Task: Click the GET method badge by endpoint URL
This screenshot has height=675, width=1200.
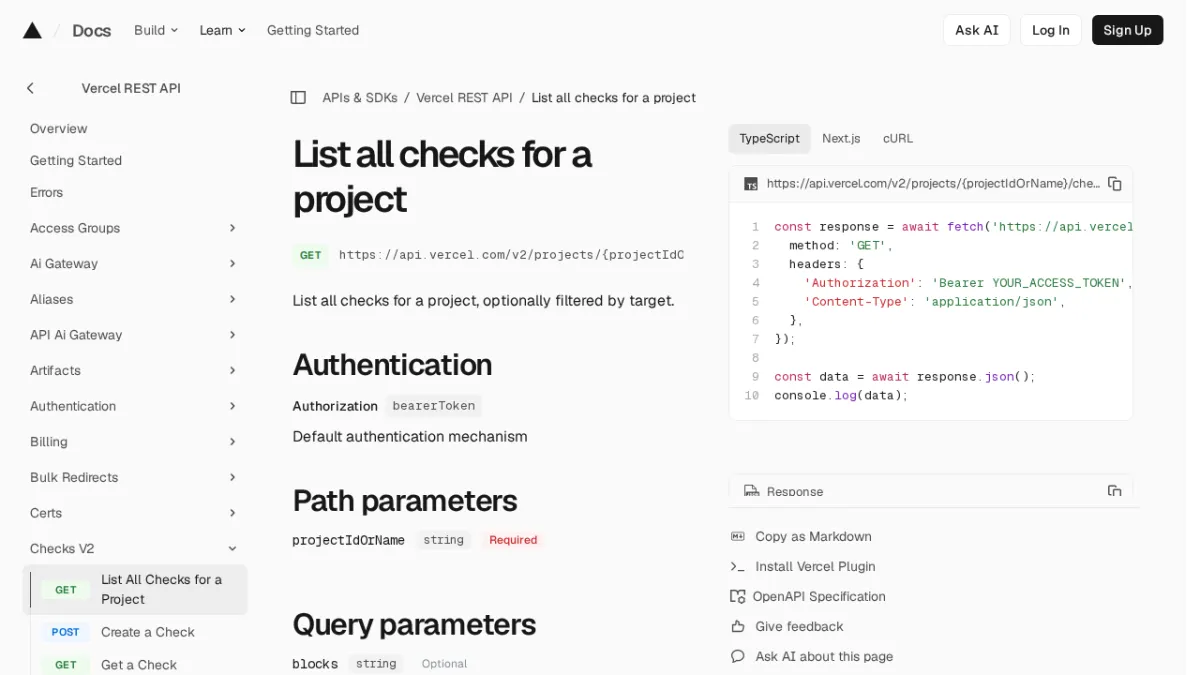Action: (x=311, y=255)
